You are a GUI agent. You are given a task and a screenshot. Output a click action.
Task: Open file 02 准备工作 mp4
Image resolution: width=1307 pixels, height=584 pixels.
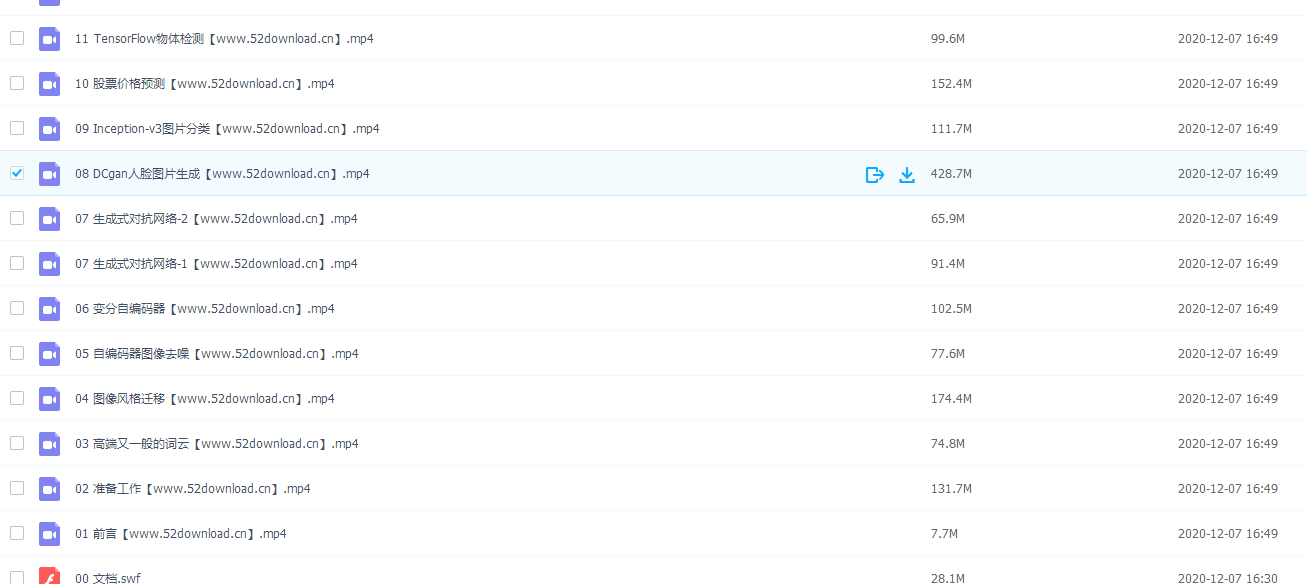point(193,489)
